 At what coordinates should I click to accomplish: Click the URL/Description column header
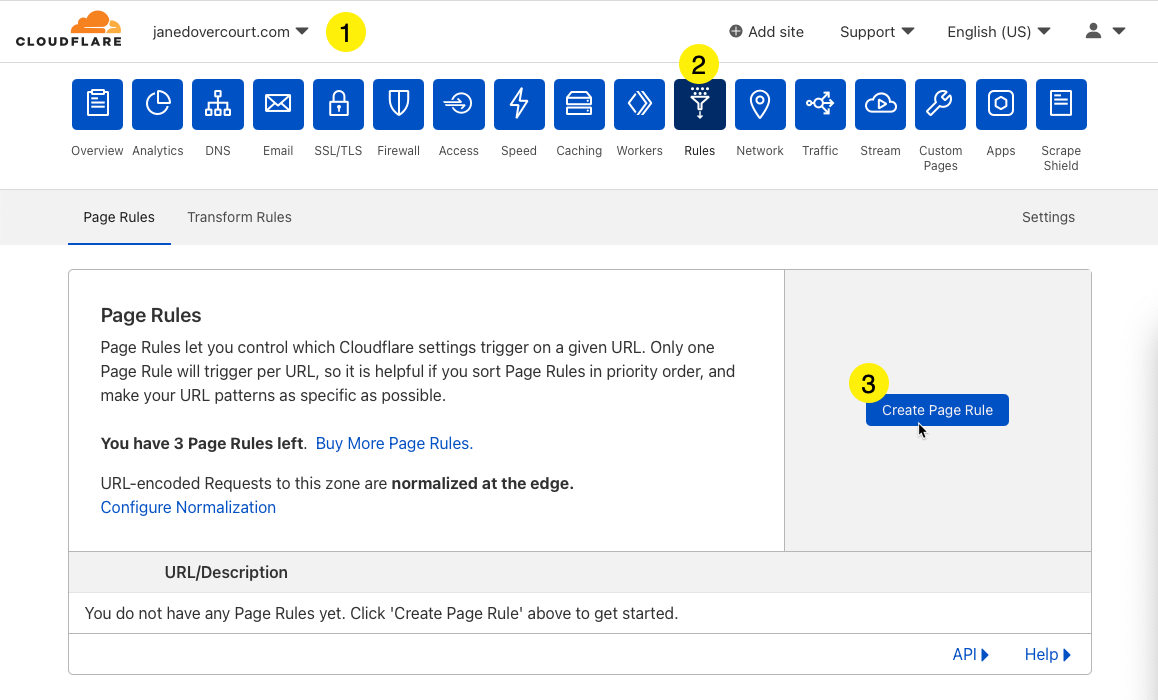226,572
